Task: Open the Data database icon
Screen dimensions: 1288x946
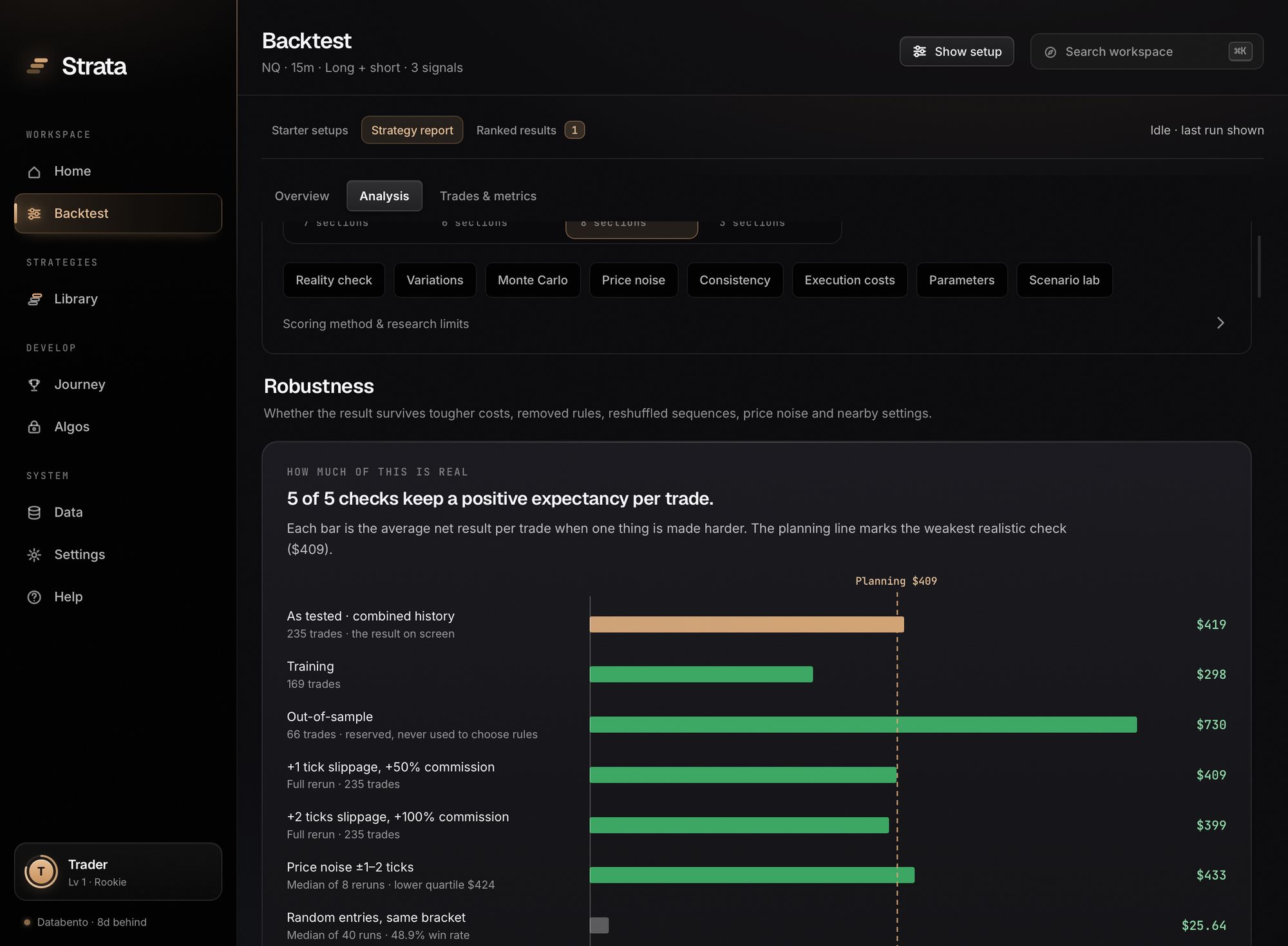Action: (x=34, y=513)
